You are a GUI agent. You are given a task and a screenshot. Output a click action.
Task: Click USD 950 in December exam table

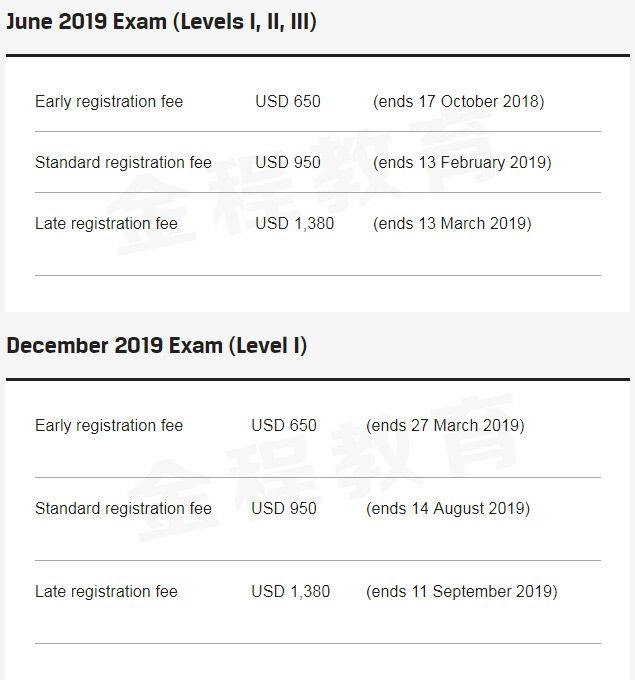click(x=284, y=509)
